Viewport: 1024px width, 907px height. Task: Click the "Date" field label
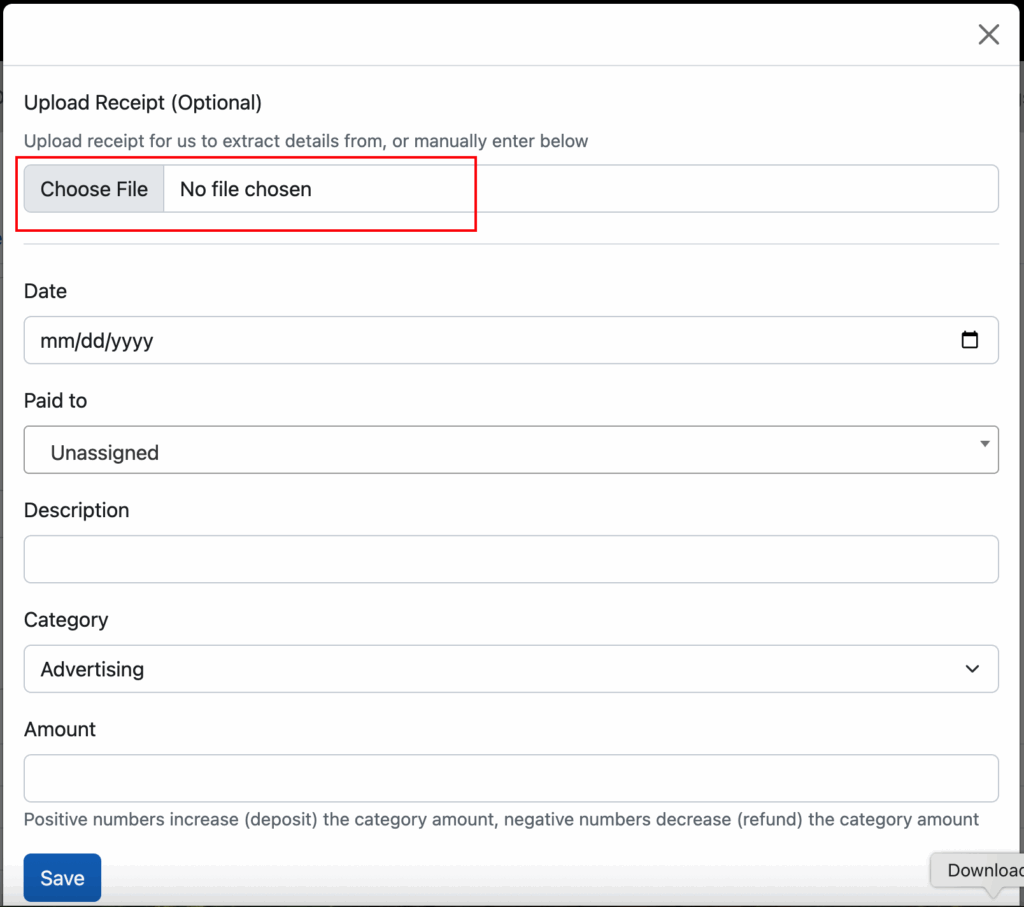point(45,291)
